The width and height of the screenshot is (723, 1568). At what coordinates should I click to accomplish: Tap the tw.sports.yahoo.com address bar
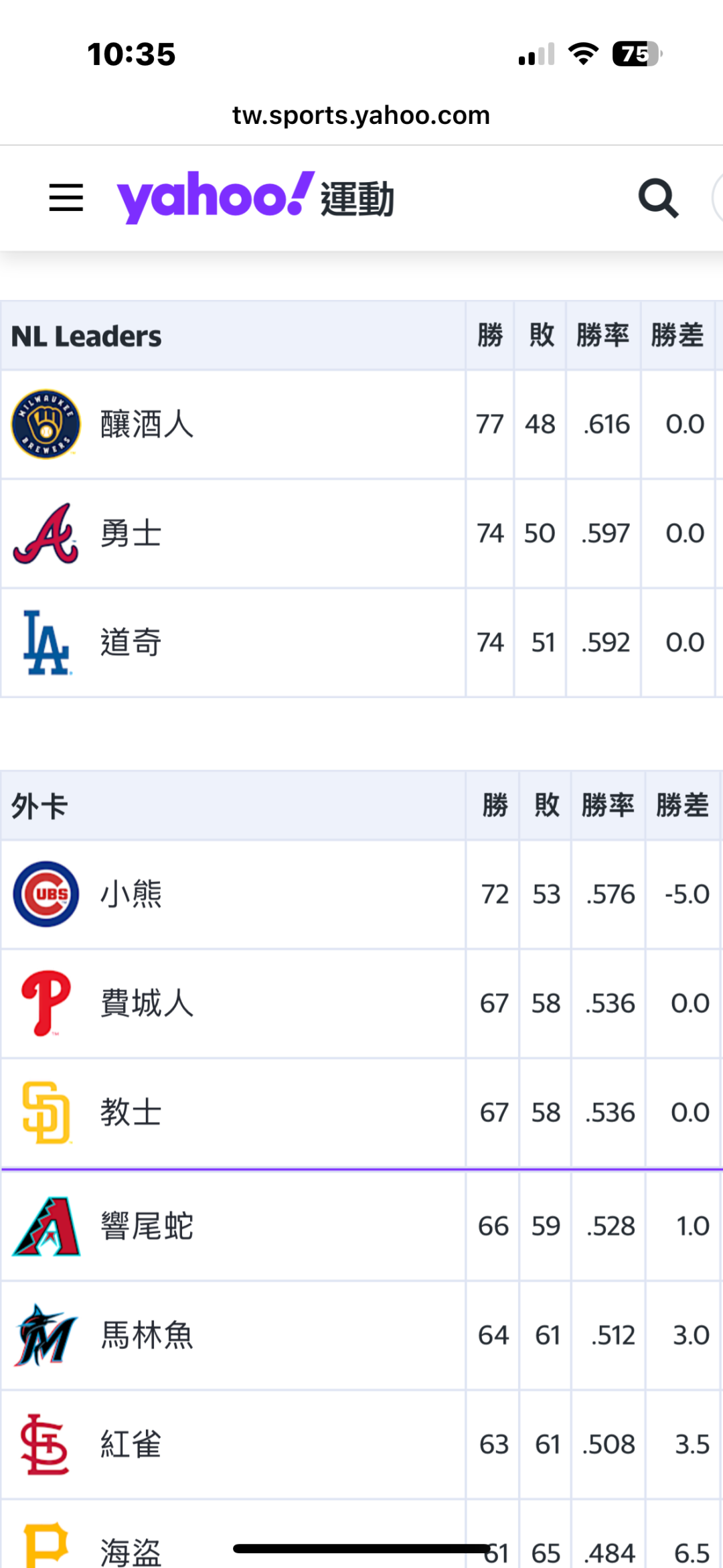tap(361, 115)
